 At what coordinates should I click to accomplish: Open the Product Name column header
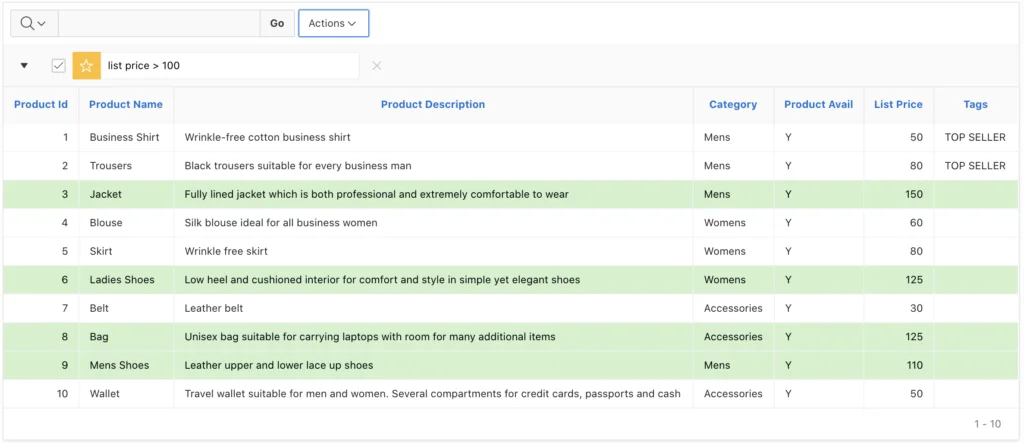coord(126,105)
